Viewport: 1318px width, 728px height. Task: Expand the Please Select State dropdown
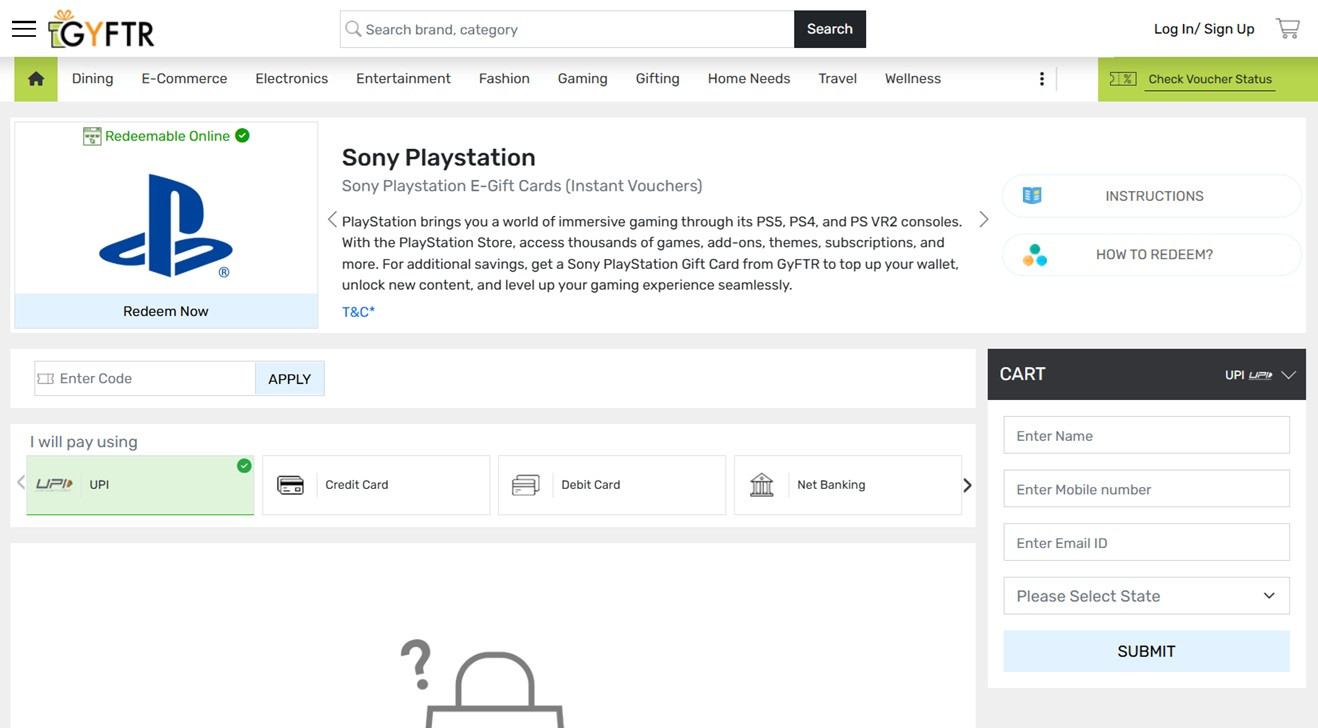coord(1146,596)
